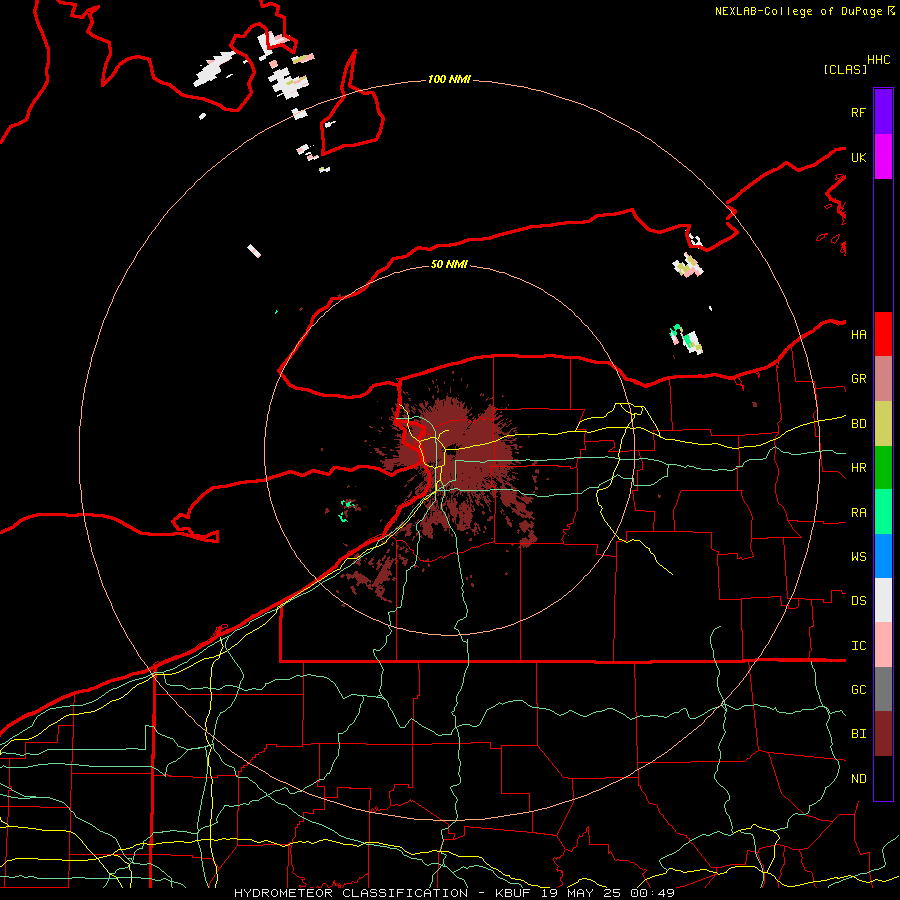The width and height of the screenshot is (900, 900).
Task: Click the UK magenta legend swatch
Action: pyautogui.click(x=883, y=157)
